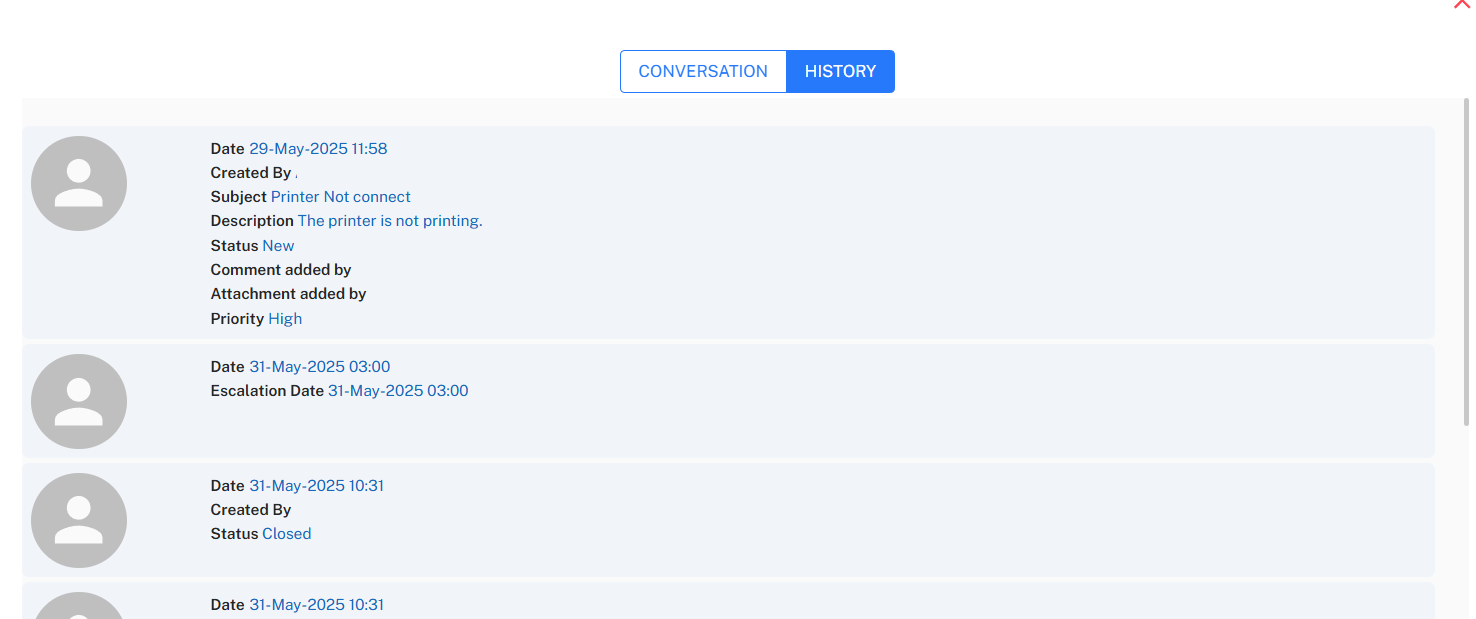Click the Attachment added by label
The height and width of the screenshot is (619, 1476).
click(x=288, y=294)
